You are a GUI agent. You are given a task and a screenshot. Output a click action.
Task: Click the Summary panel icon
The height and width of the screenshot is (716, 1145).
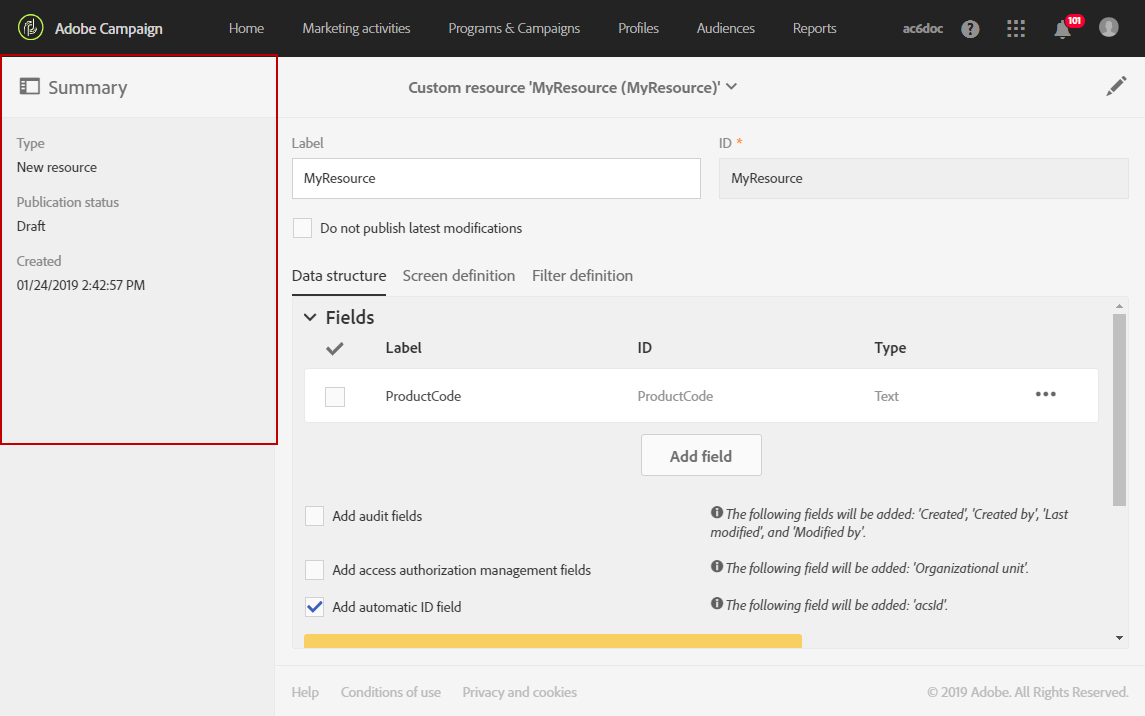coord(29,87)
